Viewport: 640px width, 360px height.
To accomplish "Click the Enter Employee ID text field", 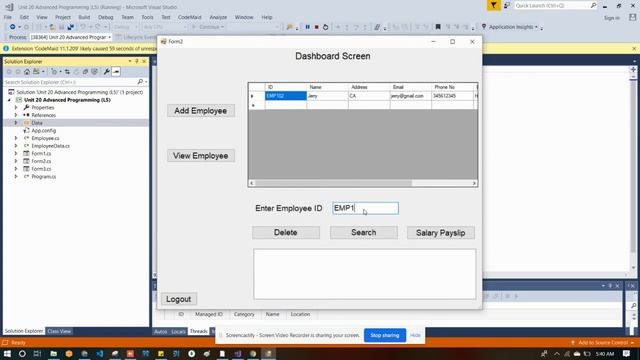I will (x=365, y=208).
